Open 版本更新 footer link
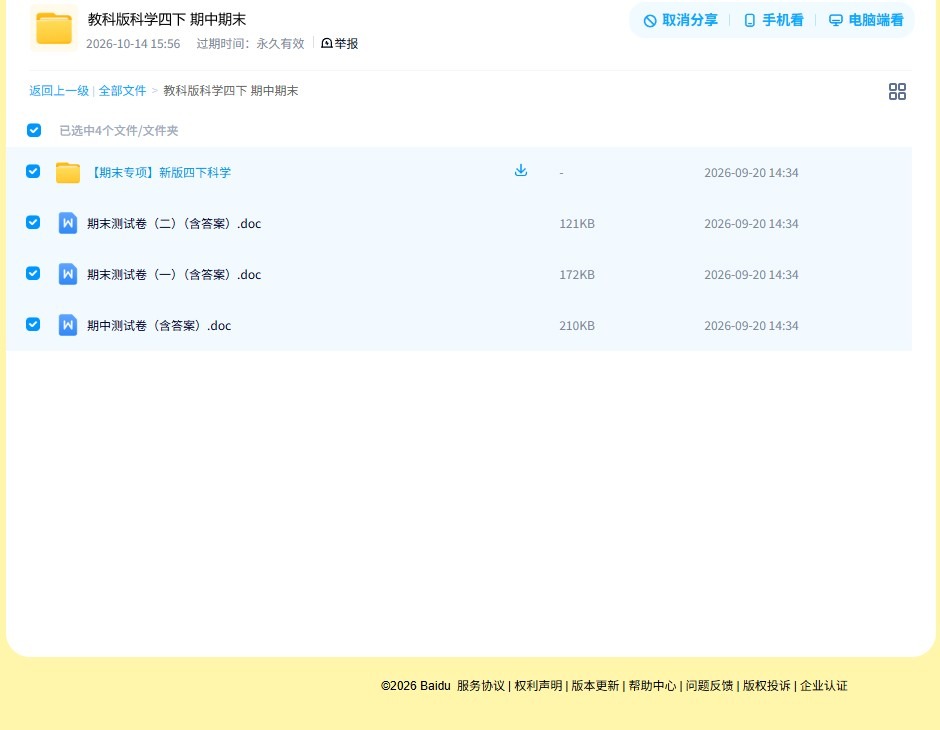 595,686
